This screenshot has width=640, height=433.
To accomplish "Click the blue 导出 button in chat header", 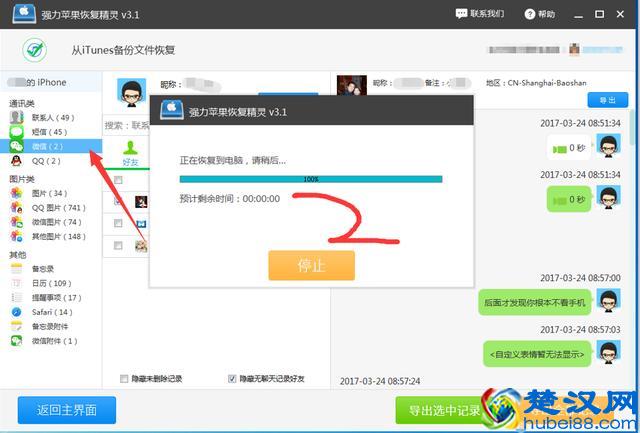I will pyautogui.click(x=608, y=100).
